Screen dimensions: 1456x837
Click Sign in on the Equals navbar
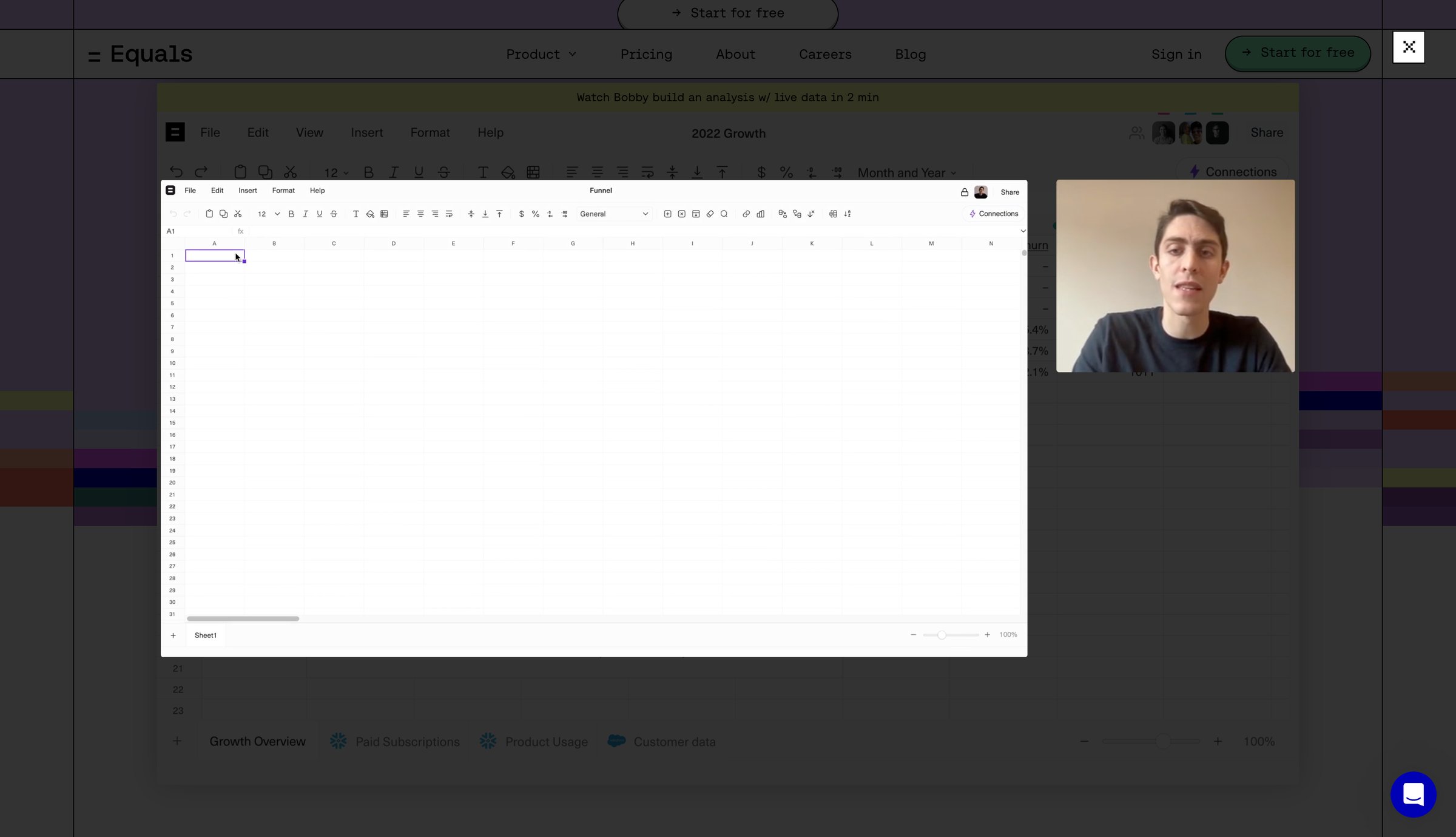pos(1176,55)
